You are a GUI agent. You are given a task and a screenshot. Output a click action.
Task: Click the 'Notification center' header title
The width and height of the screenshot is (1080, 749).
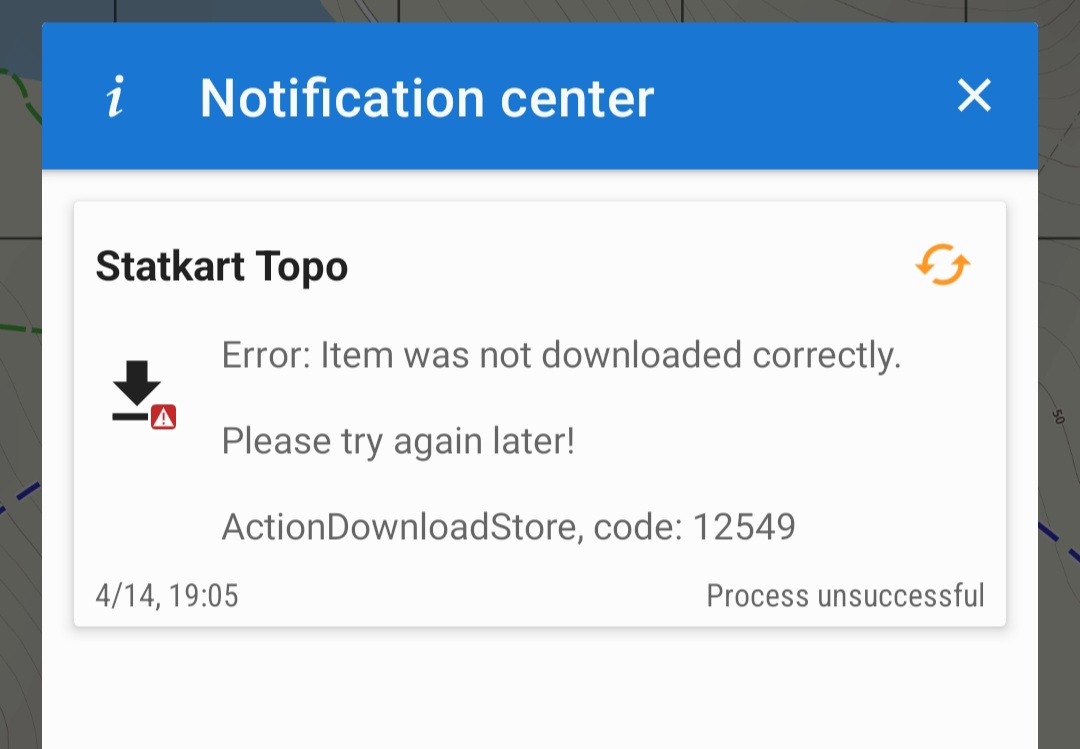427,98
